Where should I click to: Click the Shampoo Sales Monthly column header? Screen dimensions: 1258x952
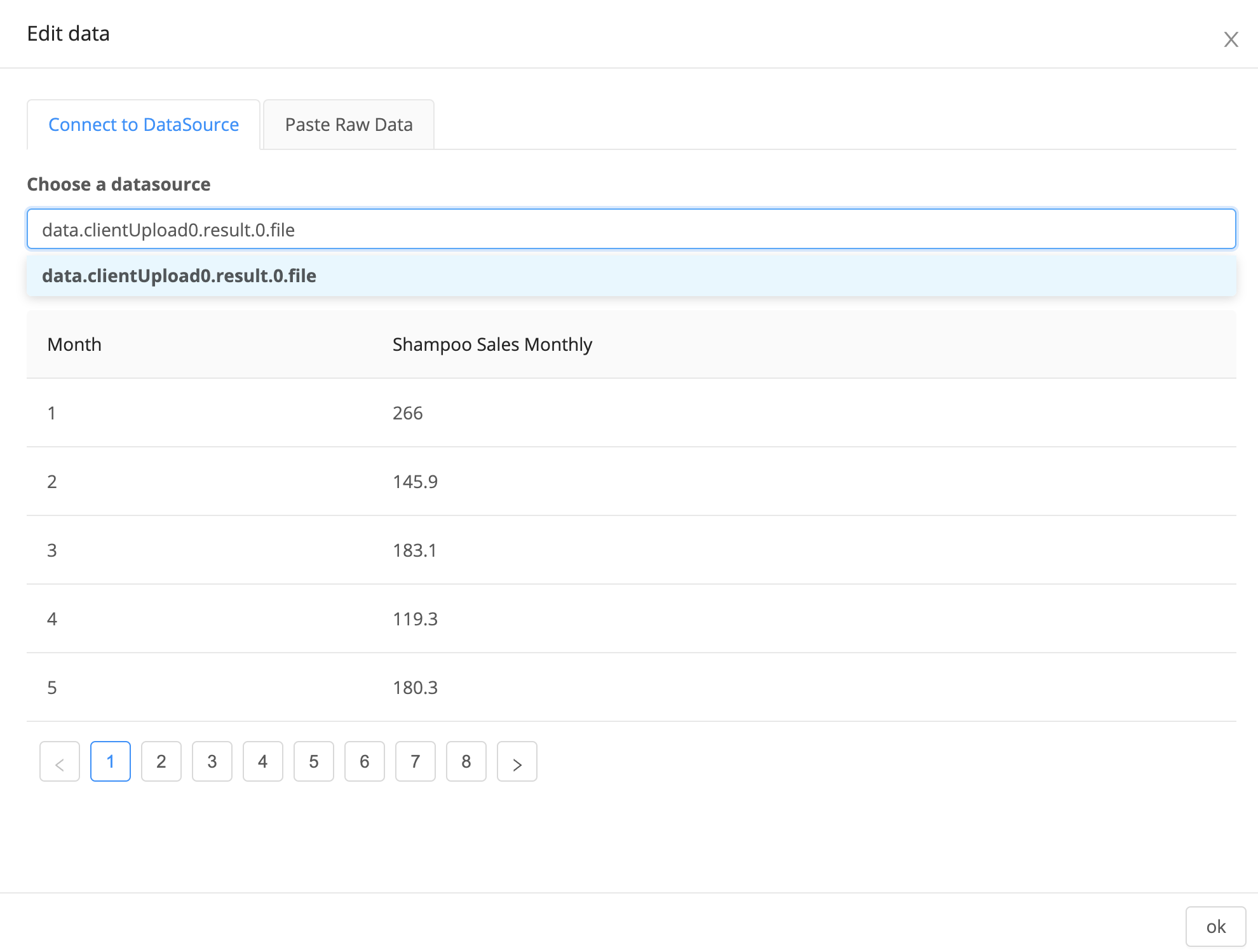point(492,344)
